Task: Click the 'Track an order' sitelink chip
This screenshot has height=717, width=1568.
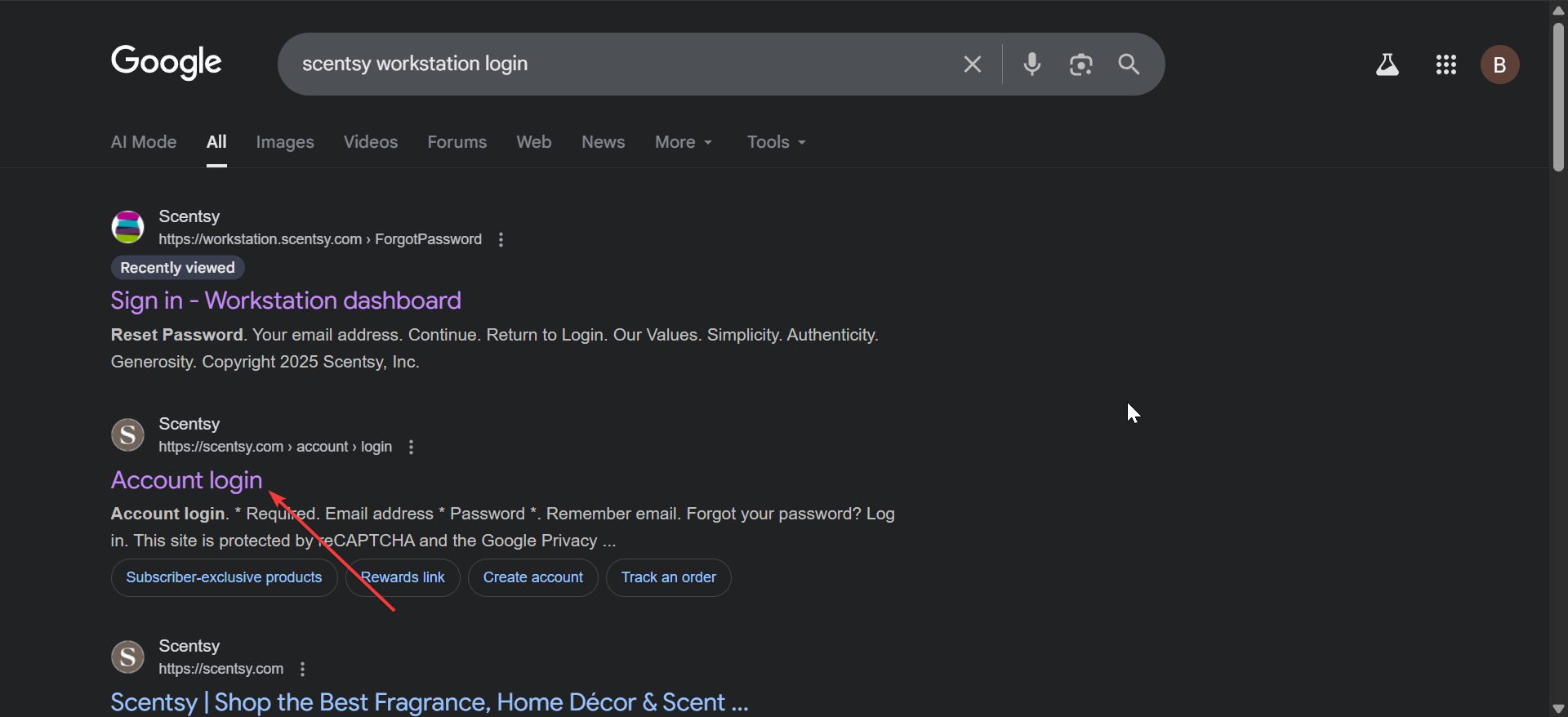Action: coord(668,577)
